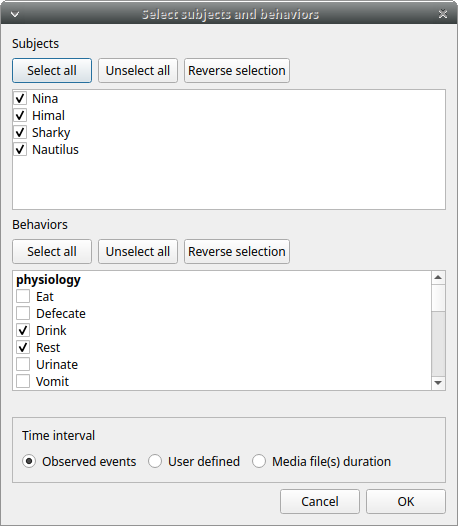Confirm with the OK button
458x526 pixels.
[x=406, y=502]
